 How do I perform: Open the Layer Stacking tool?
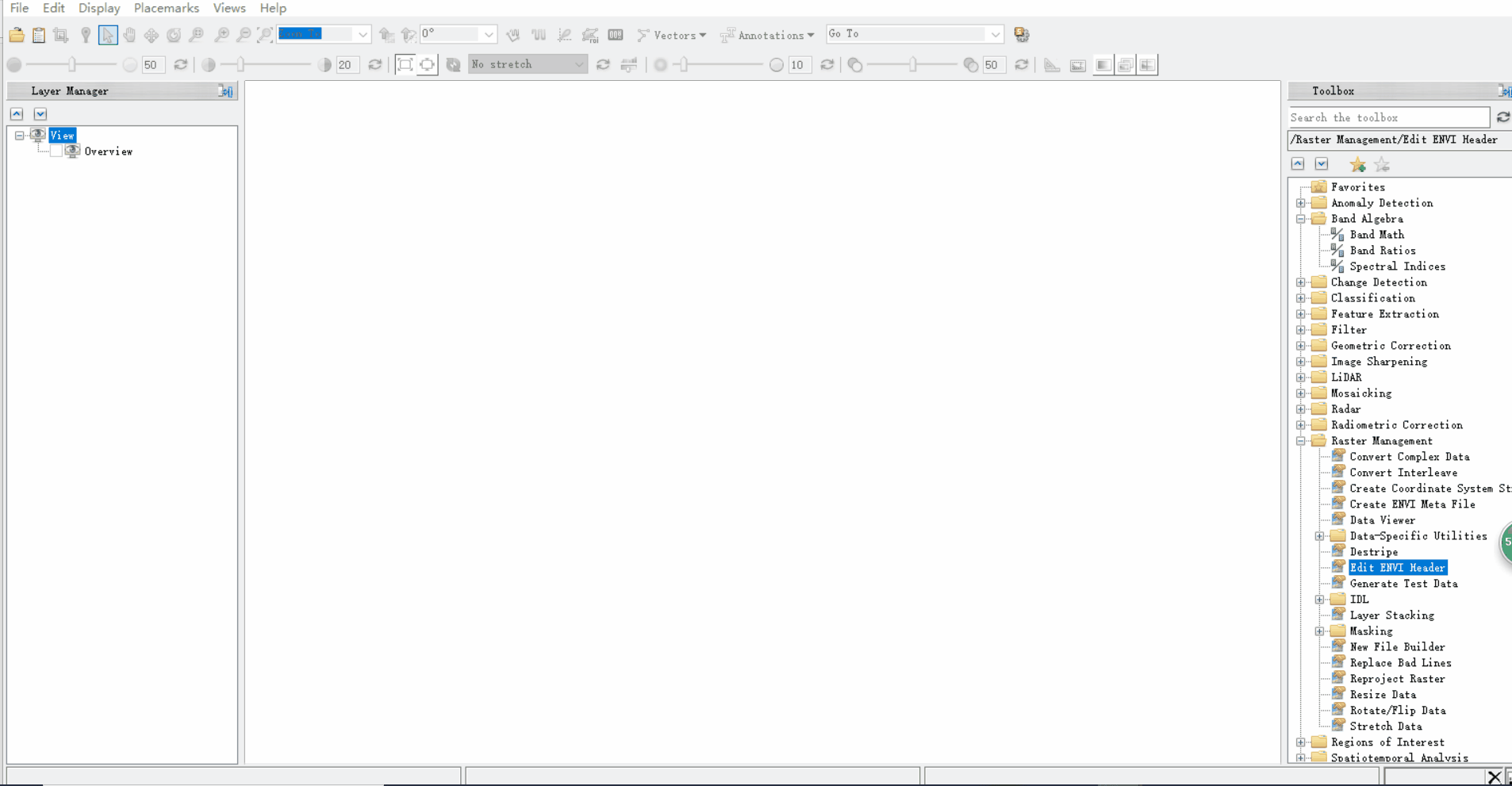(x=1391, y=615)
